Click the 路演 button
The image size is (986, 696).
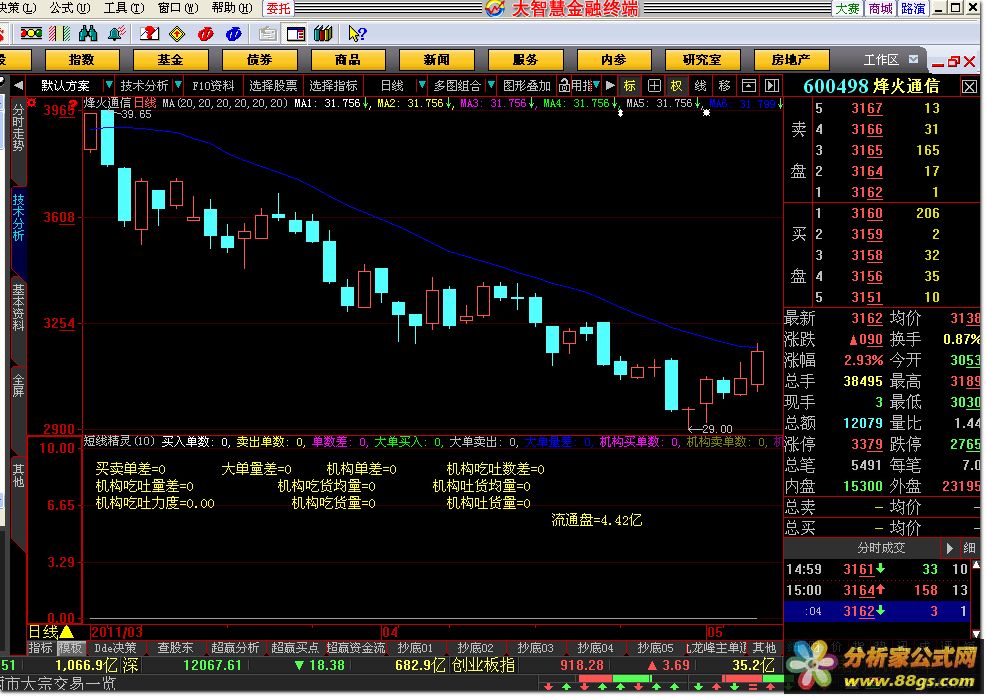[x=913, y=8]
